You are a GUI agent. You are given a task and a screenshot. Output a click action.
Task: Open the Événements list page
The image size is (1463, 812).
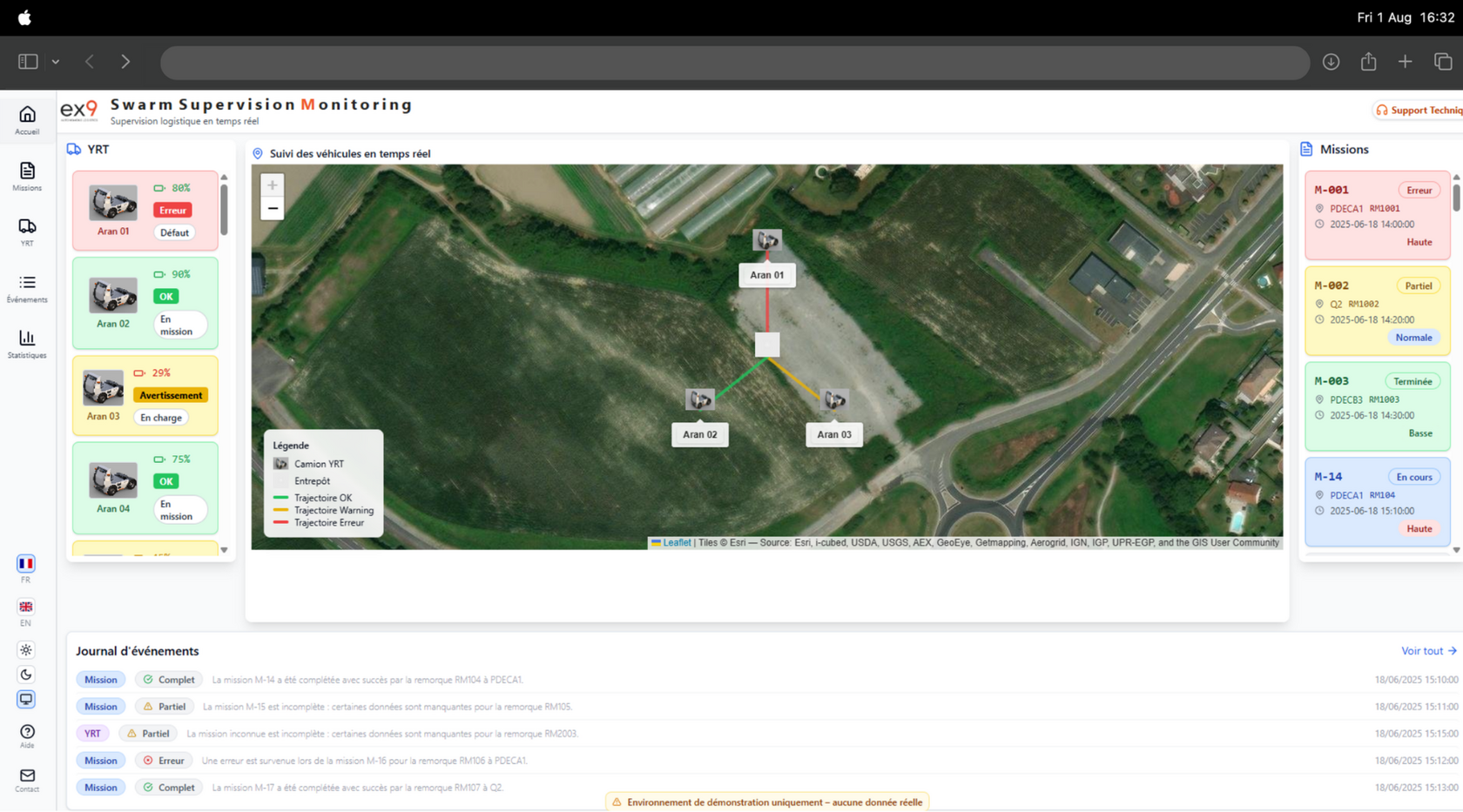pos(27,288)
